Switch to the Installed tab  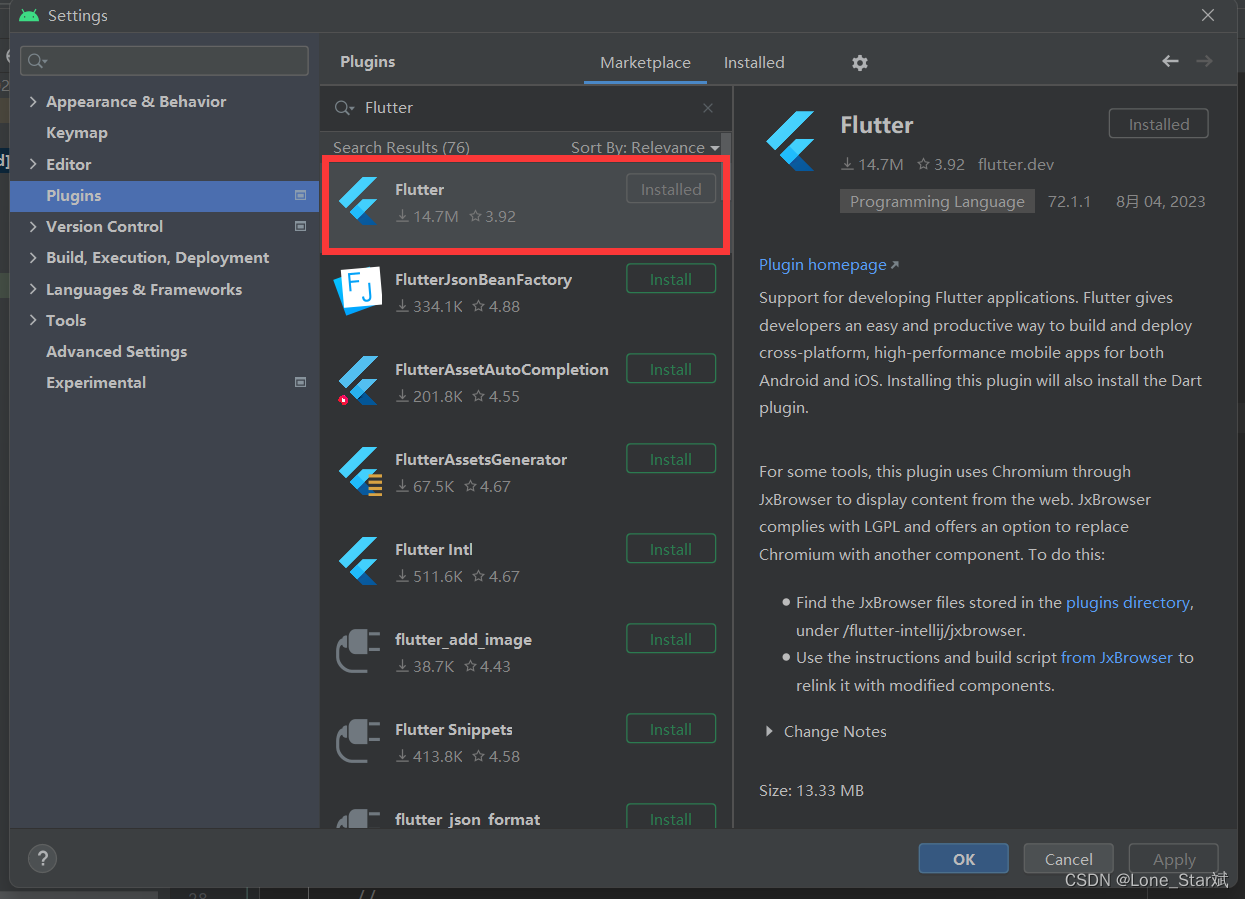tap(754, 62)
